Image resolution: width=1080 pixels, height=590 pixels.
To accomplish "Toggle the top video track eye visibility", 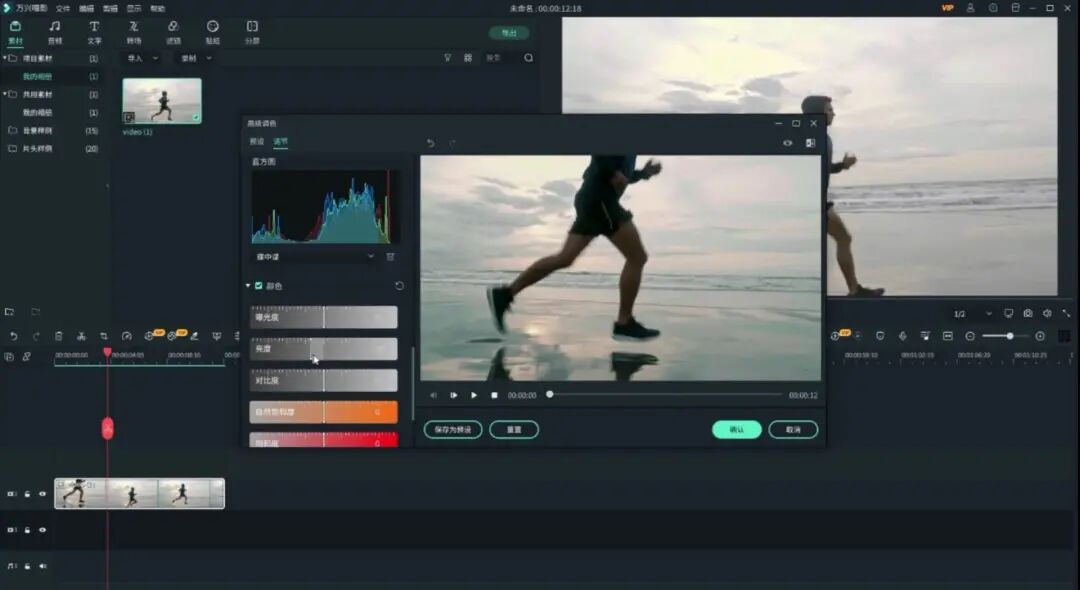I will pyautogui.click(x=43, y=494).
